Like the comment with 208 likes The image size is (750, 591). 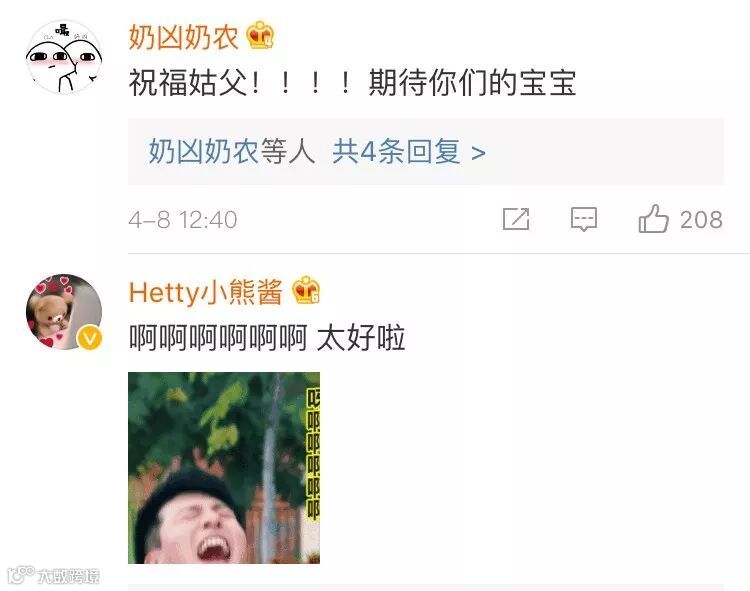click(653, 219)
